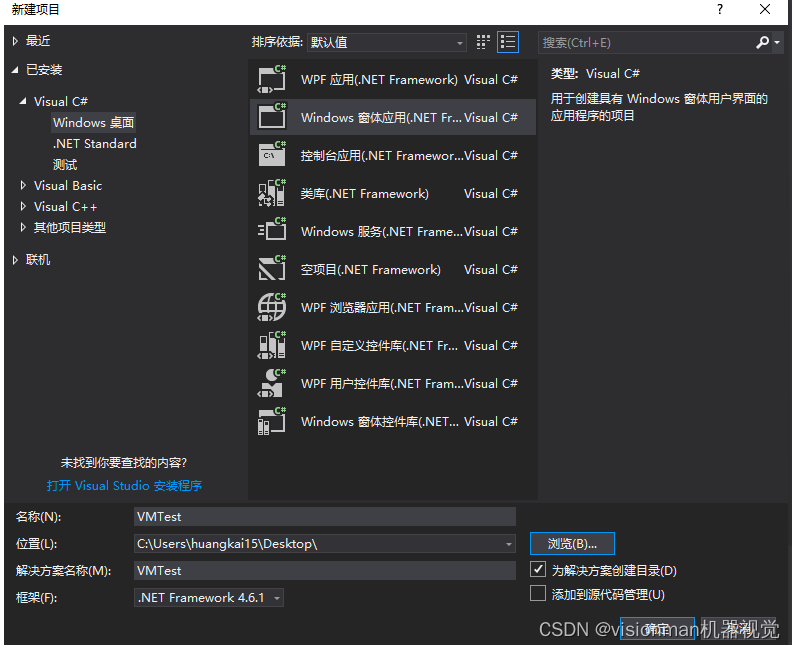Uncheck 为解决方案创建目录 checkbox
796x649 pixels.
[538, 569]
